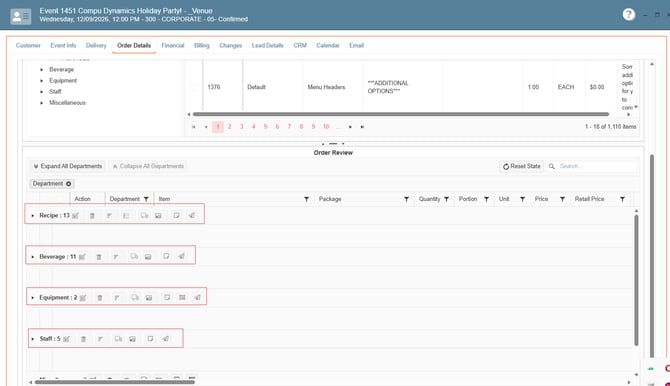Click the trash icon in the Staff row
The image size is (670, 386).
83,339
